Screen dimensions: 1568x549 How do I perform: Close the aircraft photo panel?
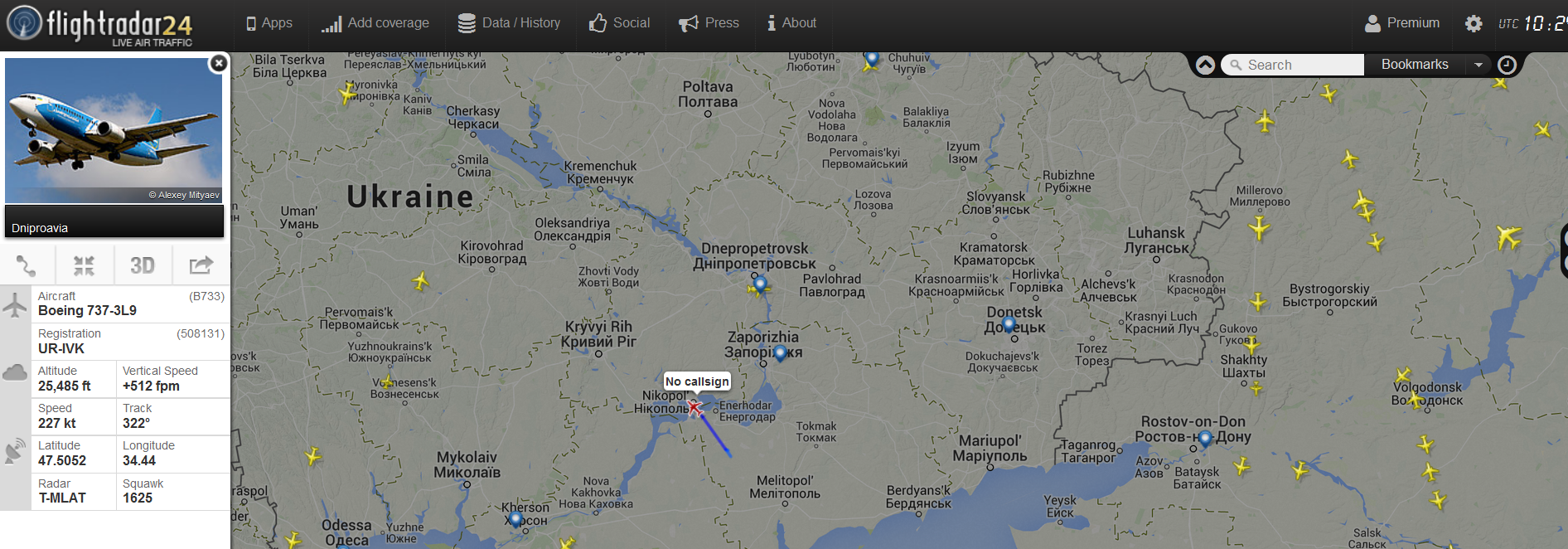pos(218,63)
